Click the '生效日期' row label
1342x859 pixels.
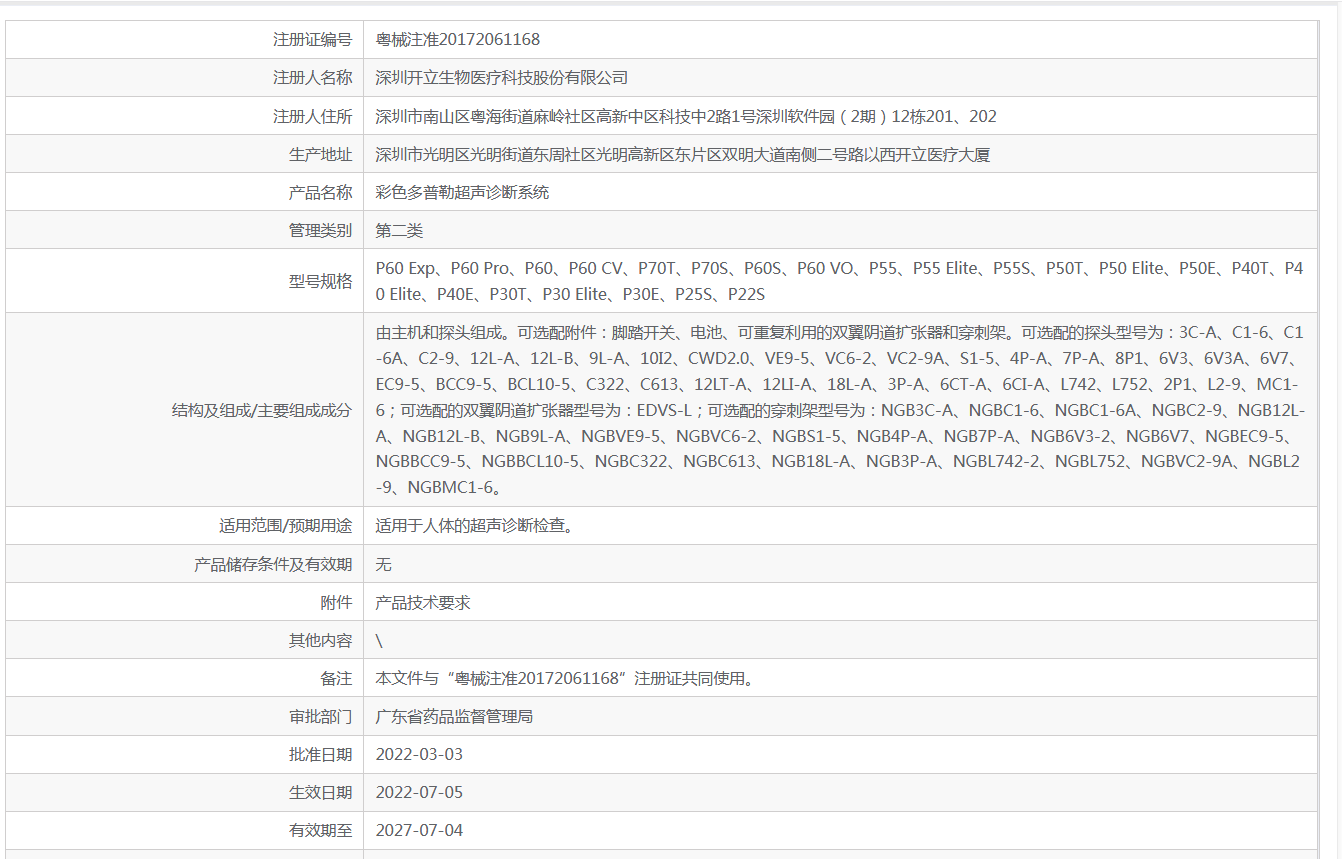(x=320, y=792)
